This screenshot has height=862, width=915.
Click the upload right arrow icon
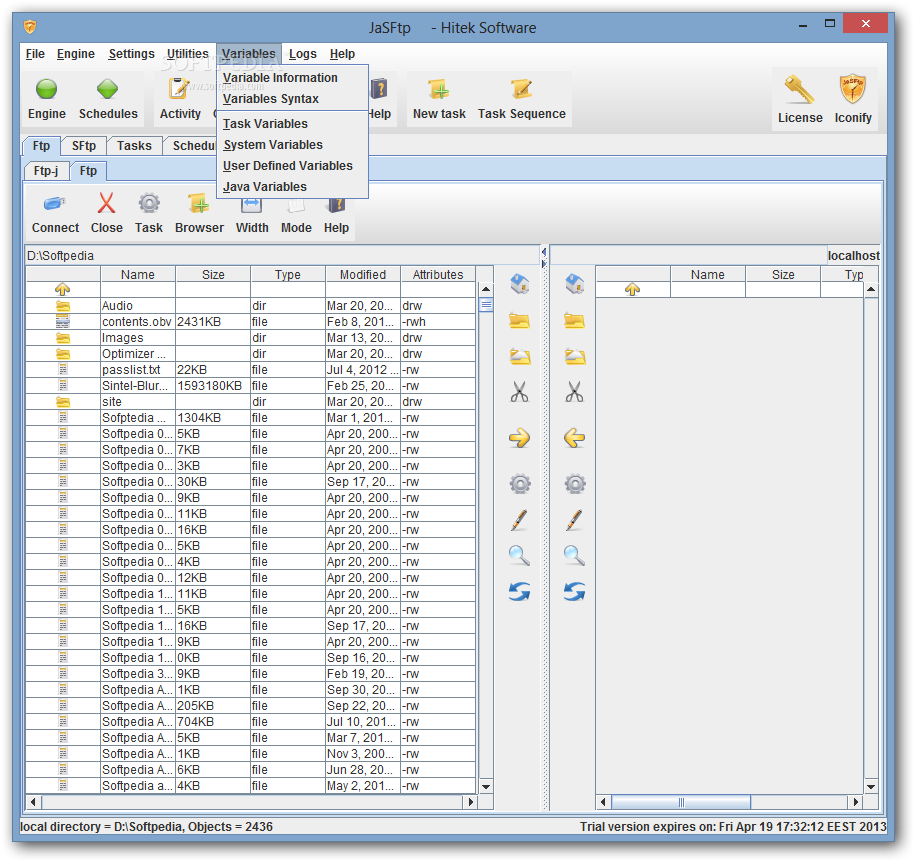(x=519, y=438)
